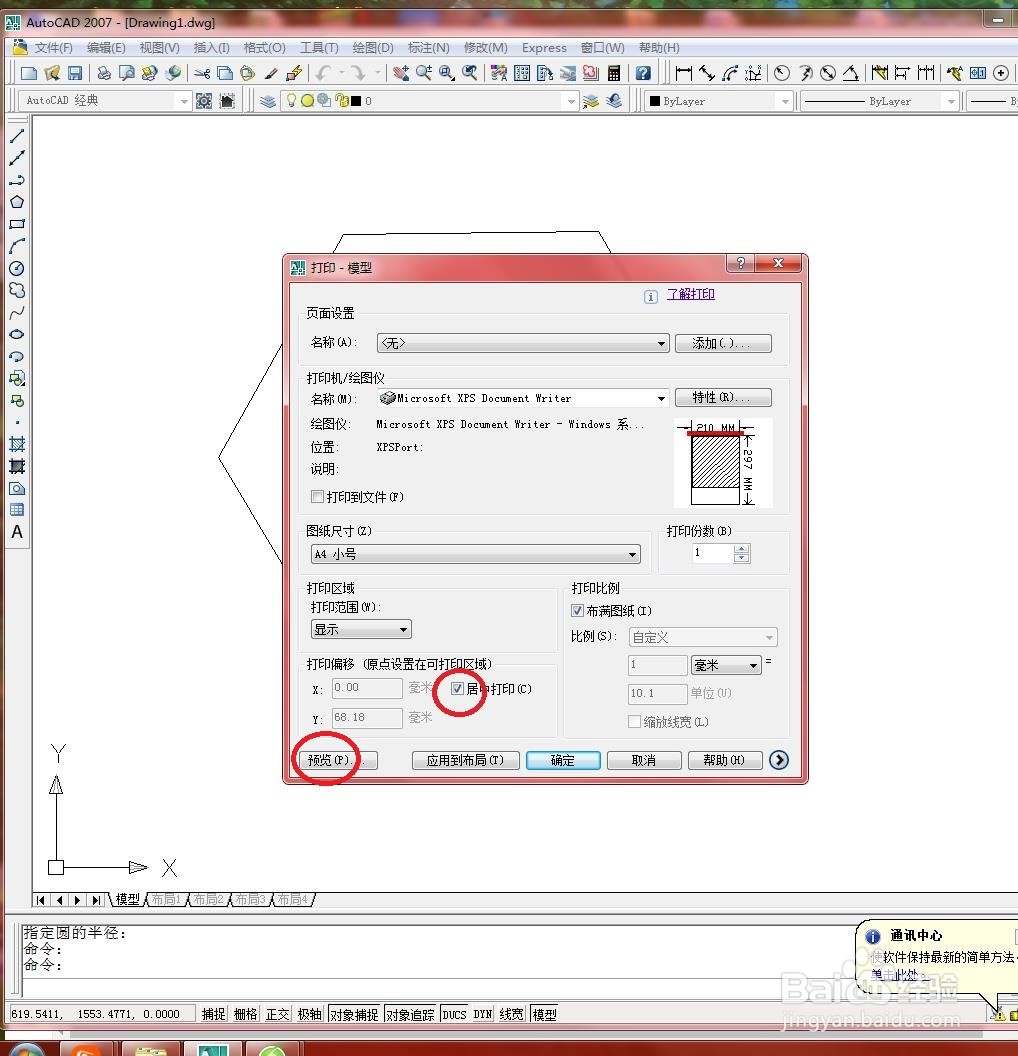This screenshot has height=1056, width=1018.
Task: Click the Plot printer icon
Action: [104, 73]
